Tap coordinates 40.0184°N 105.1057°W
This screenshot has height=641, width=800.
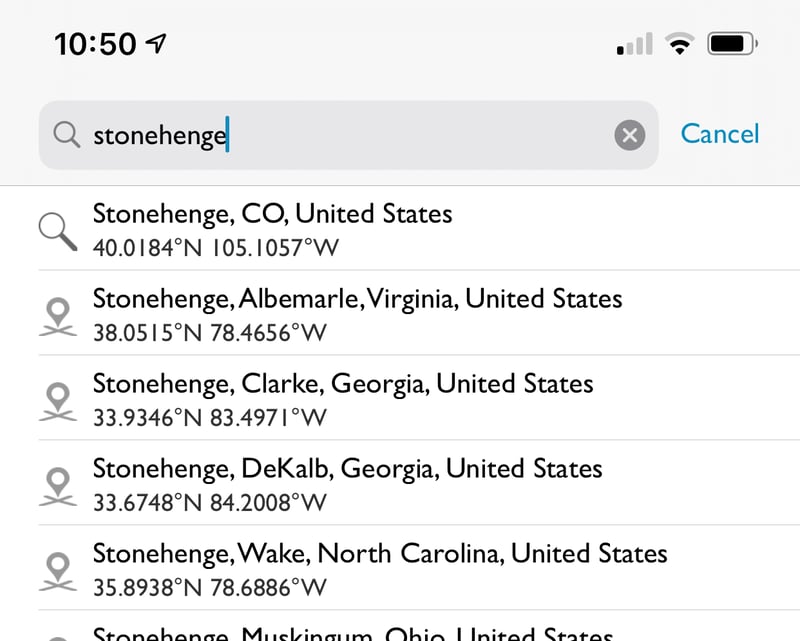(x=211, y=247)
